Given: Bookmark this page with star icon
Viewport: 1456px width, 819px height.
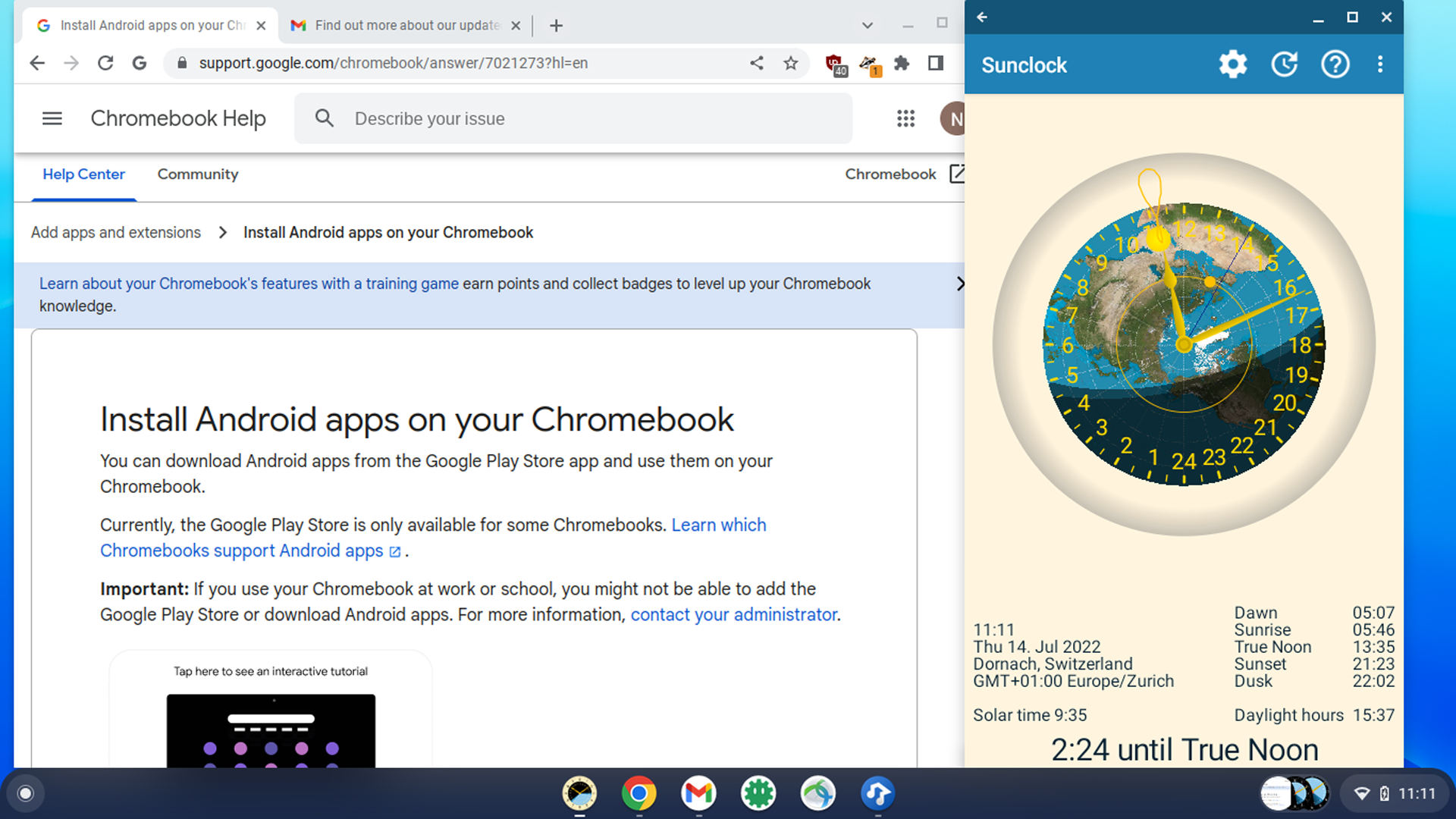Looking at the screenshot, I should coord(791,63).
